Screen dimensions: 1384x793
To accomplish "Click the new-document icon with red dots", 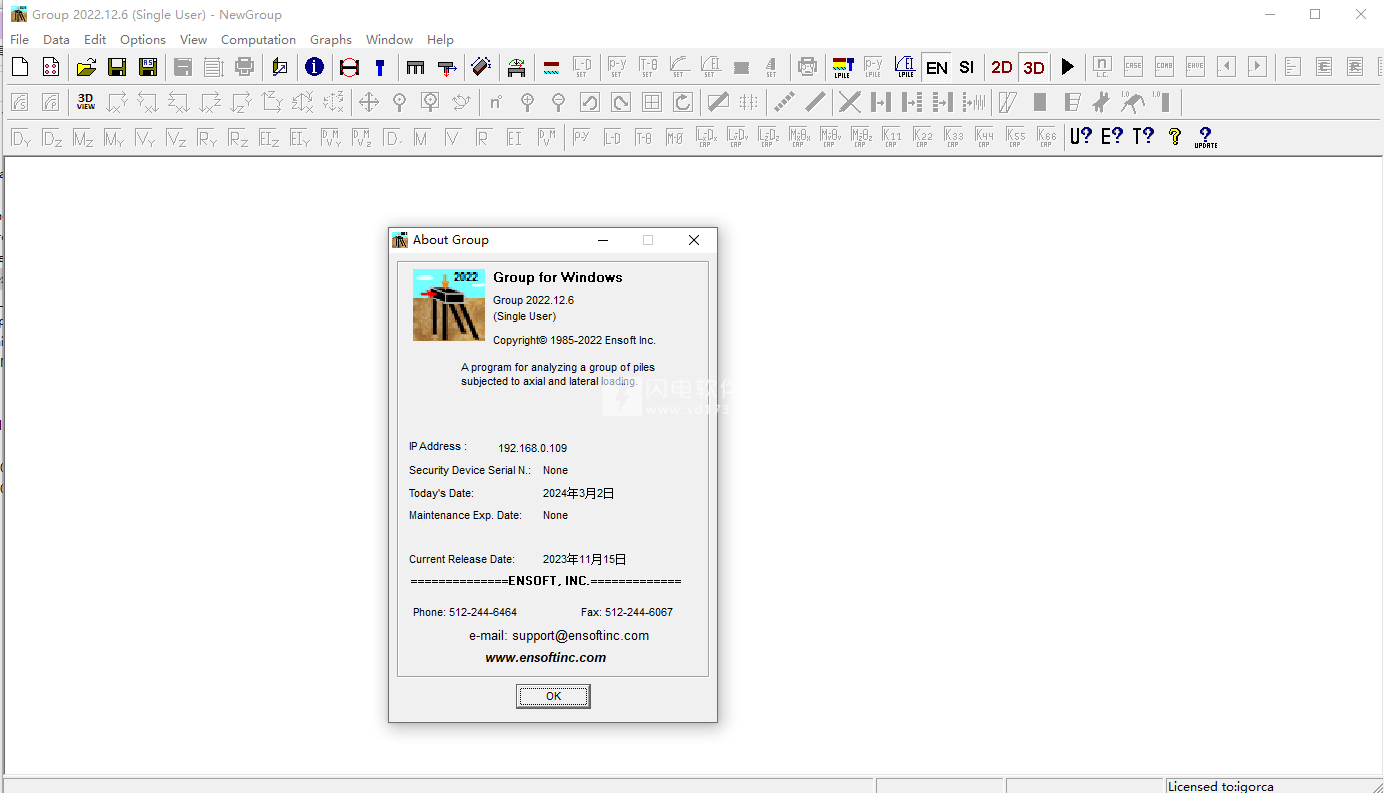I will tap(51, 67).
